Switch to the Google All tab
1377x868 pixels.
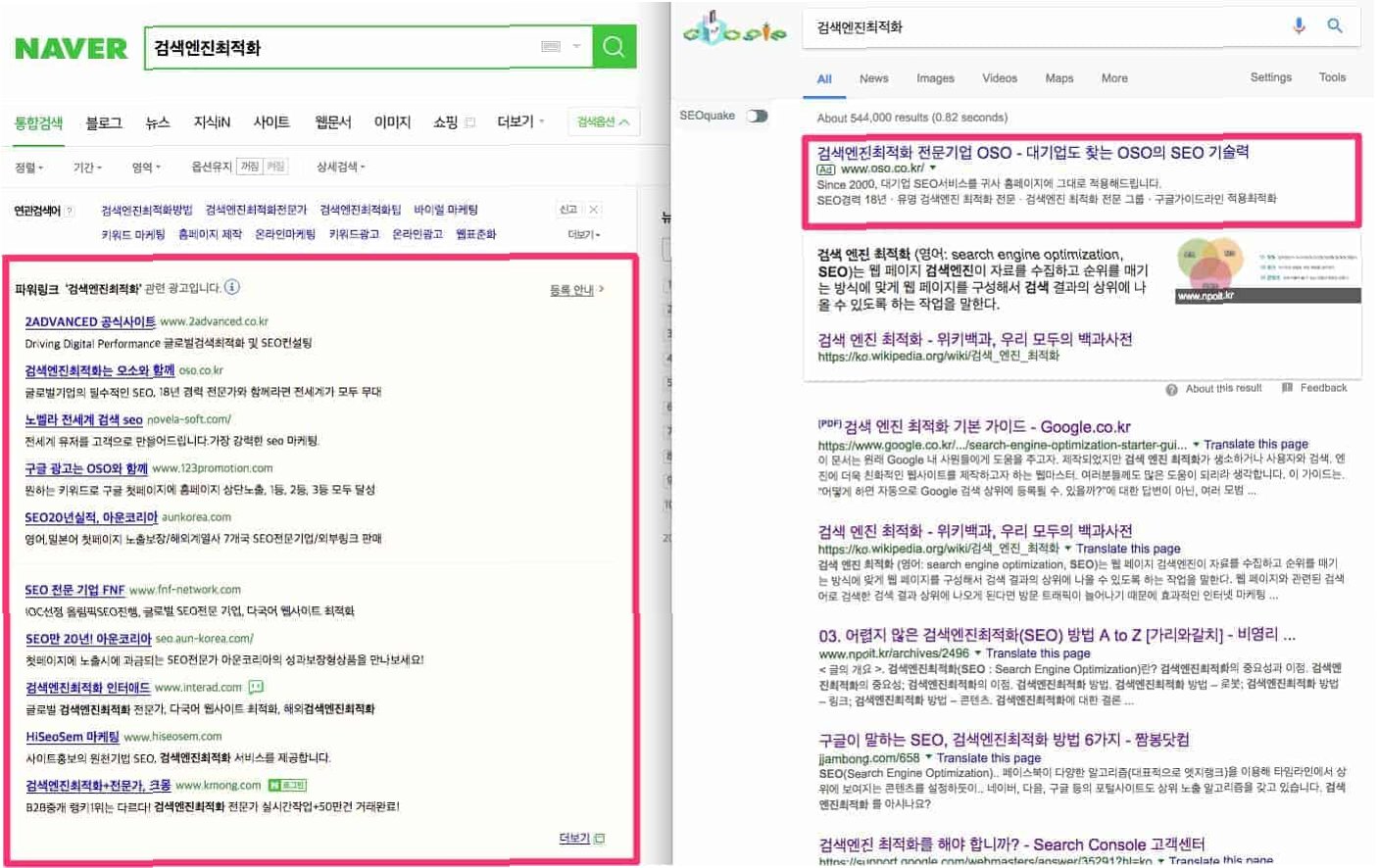(824, 79)
